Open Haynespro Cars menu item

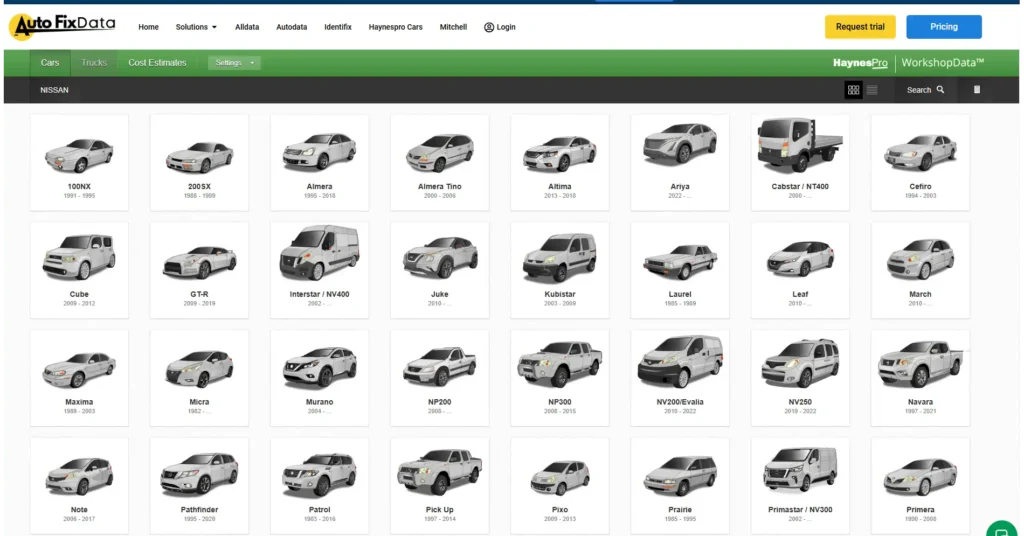tap(395, 27)
